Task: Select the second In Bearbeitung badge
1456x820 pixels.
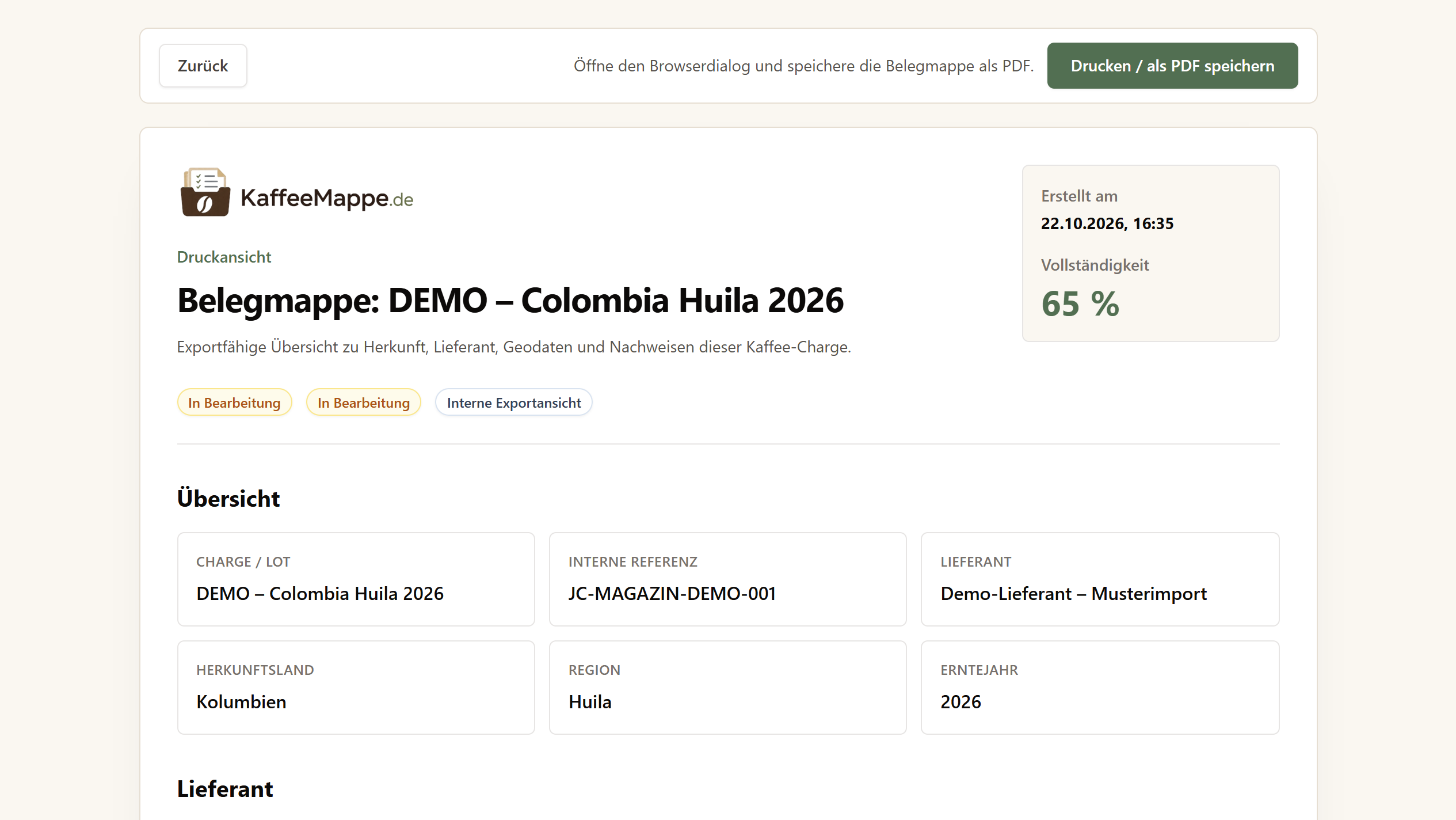Action: 364,402
